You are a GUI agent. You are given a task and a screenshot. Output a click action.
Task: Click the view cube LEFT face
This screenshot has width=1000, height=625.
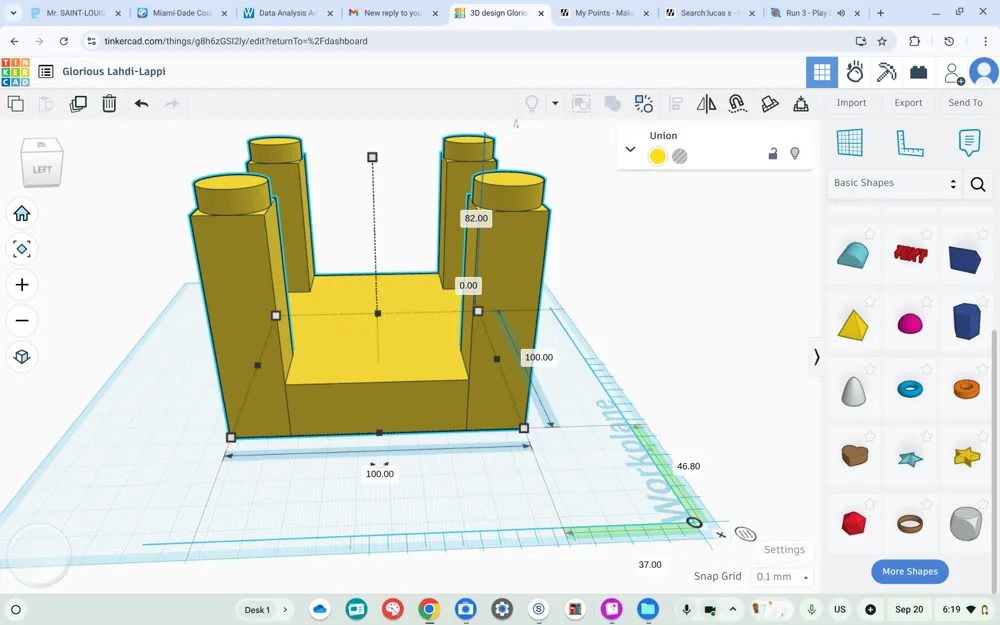pyautogui.click(x=42, y=170)
